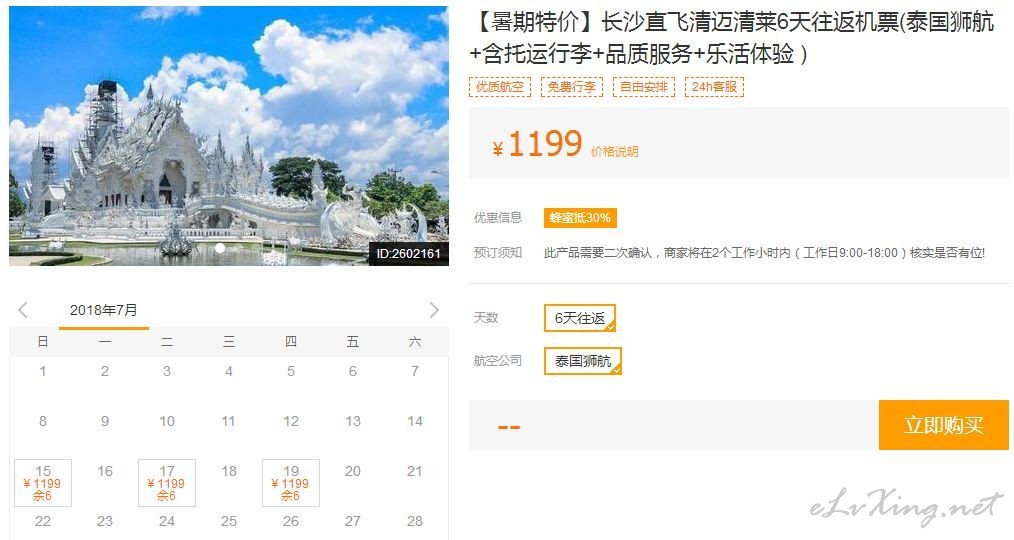Open the 价格说明 price explanation link
1014x540 pixels.
click(614, 151)
